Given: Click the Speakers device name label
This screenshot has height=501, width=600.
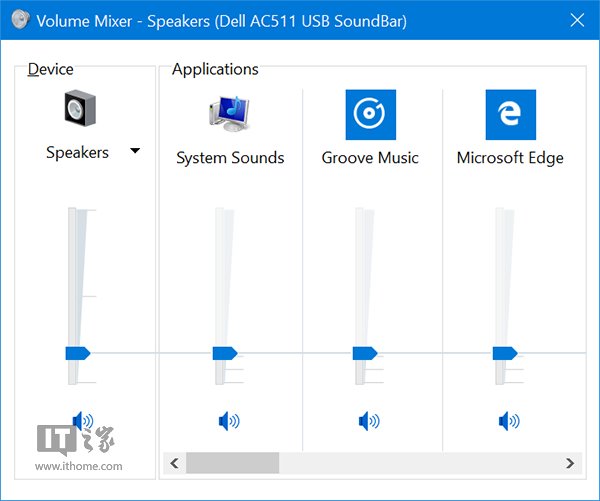Looking at the screenshot, I should click(77, 152).
